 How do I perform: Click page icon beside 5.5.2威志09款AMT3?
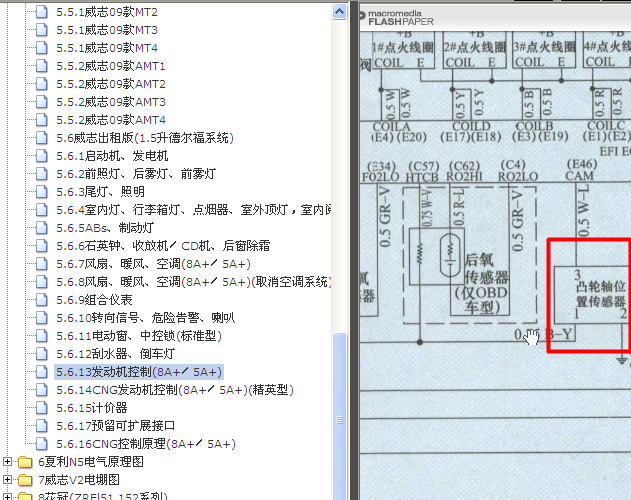(41, 102)
